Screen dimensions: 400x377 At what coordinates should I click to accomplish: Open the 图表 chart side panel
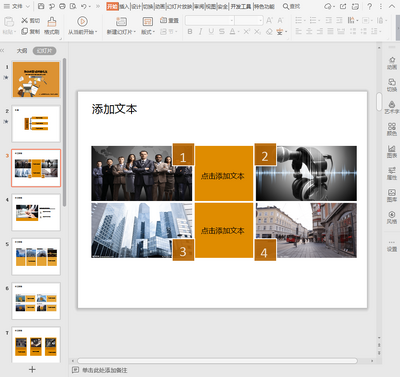pos(392,151)
